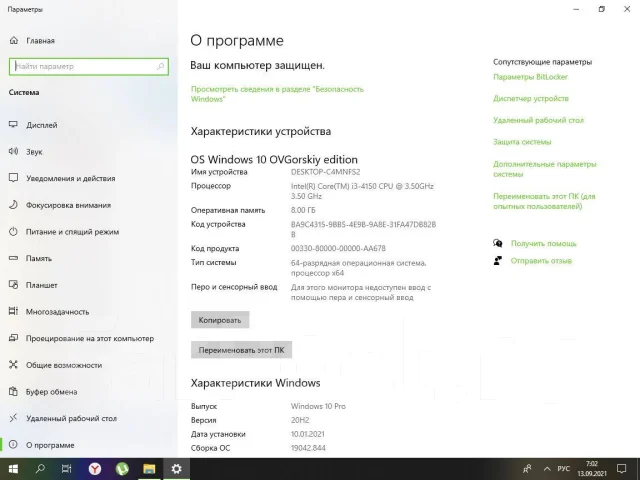Open Питание и спящий режим power icon

(x=13, y=231)
